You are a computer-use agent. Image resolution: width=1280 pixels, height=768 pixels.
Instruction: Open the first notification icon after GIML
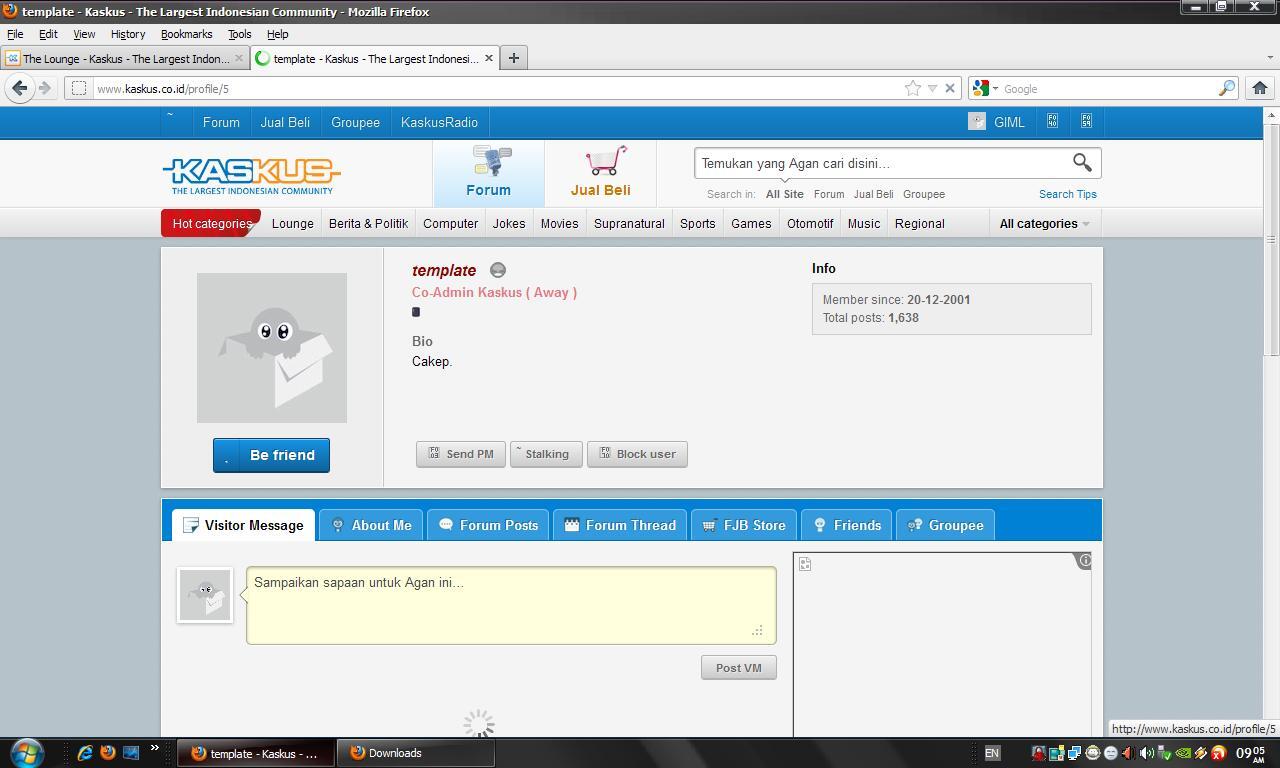[x=1052, y=121]
